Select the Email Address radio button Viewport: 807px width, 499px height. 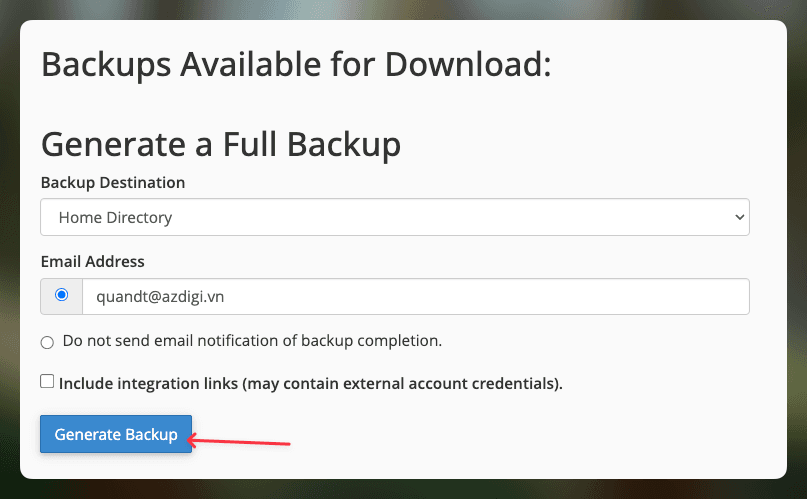tap(62, 295)
